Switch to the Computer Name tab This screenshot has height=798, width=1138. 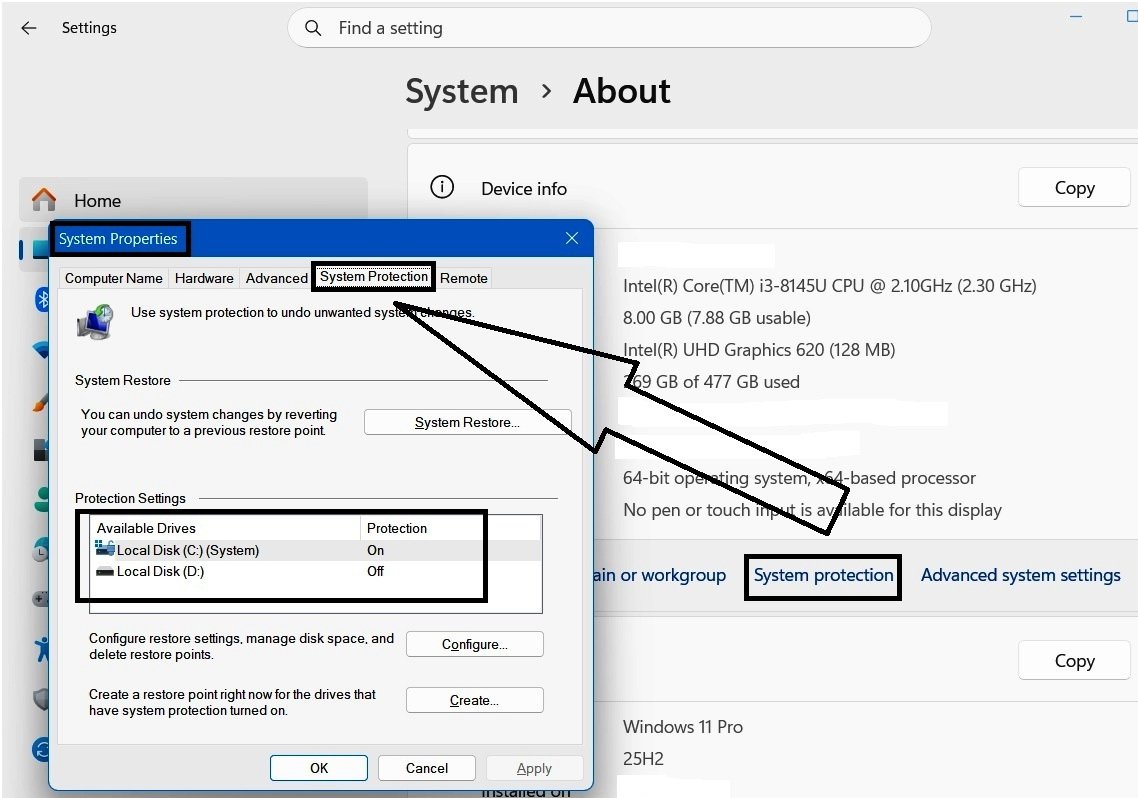113,278
